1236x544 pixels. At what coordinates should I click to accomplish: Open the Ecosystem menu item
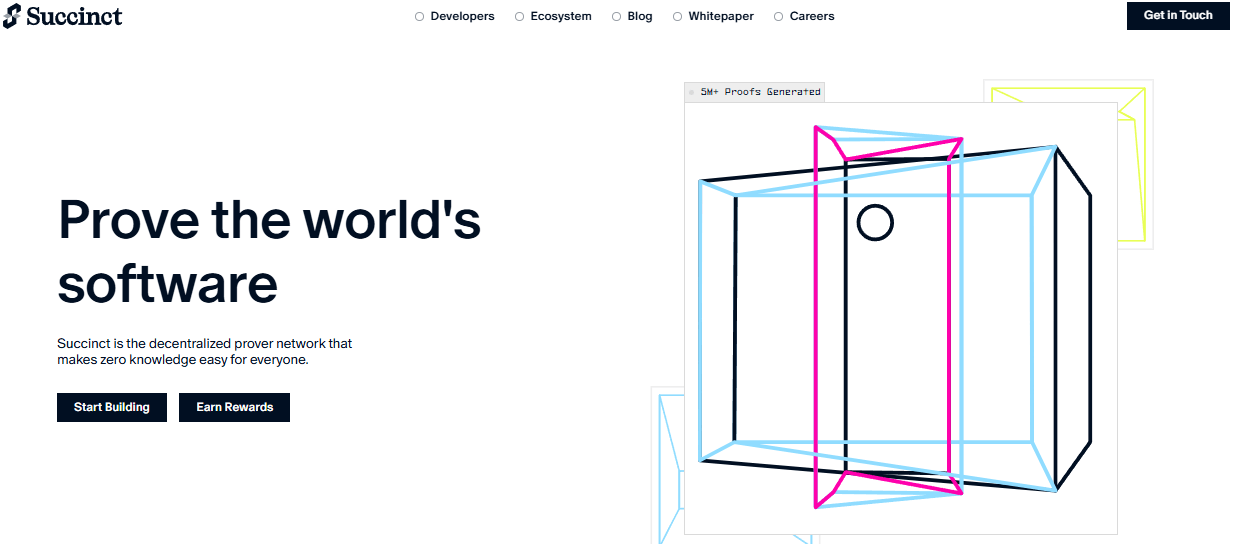click(553, 16)
